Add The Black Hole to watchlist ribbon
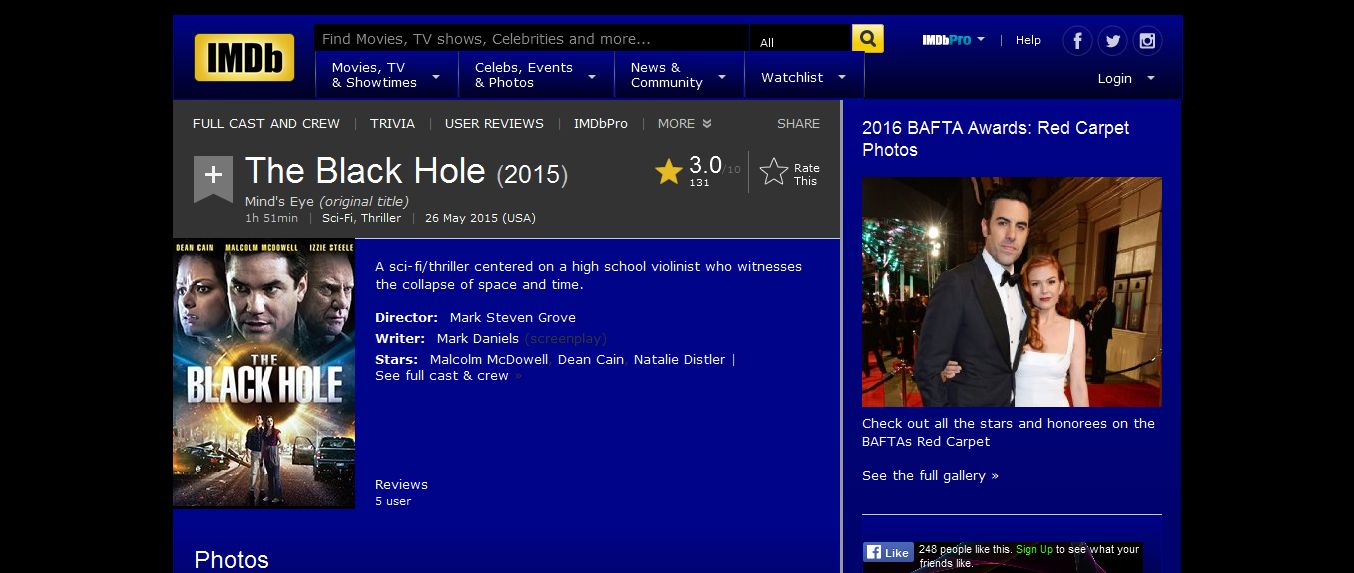 (x=213, y=178)
